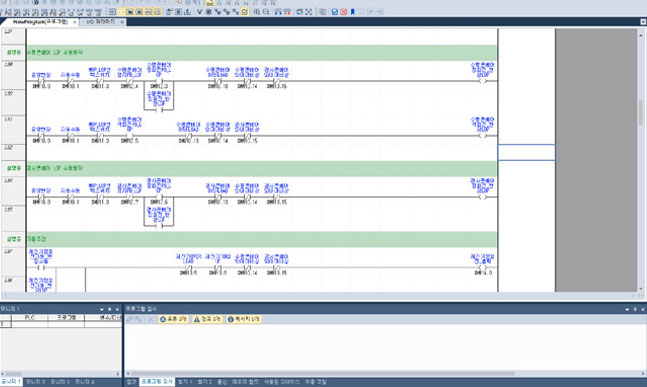Toggle the 경고 0개 warning filter
This screenshot has height=387, width=647.
click(208, 319)
